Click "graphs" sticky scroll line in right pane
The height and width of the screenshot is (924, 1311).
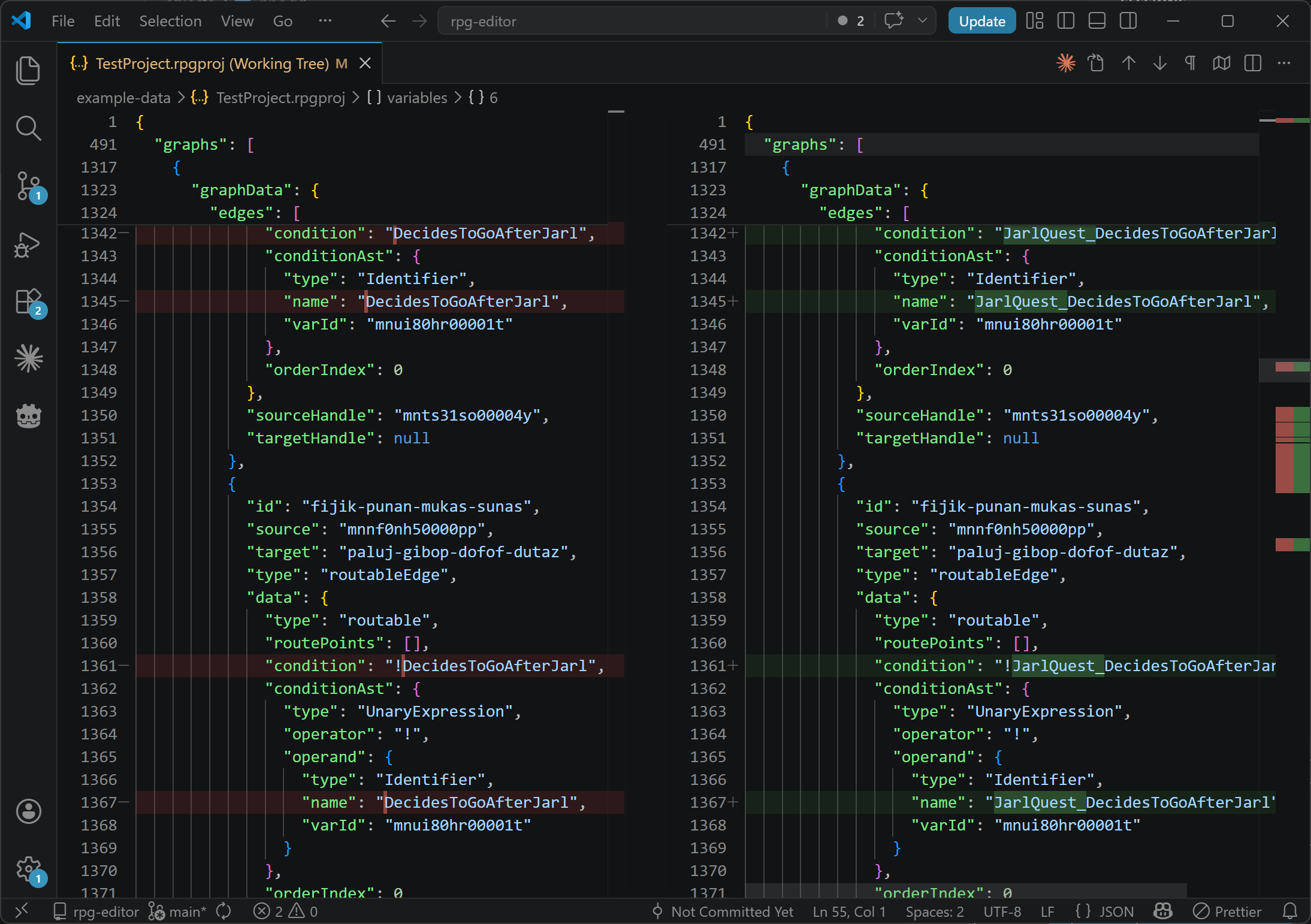click(x=1002, y=144)
